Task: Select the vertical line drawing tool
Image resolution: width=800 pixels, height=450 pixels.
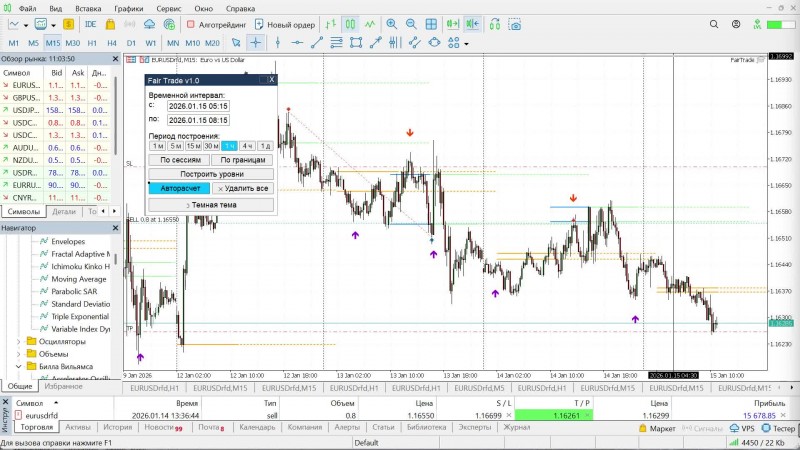Action: [x=277, y=42]
